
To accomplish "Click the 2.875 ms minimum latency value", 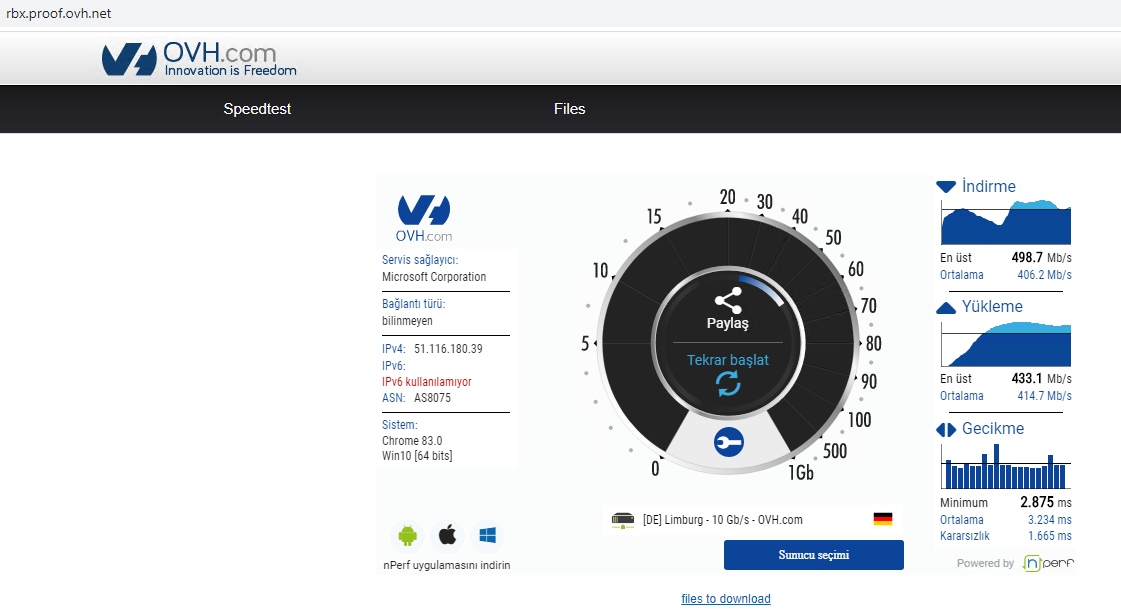I will [1045, 502].
